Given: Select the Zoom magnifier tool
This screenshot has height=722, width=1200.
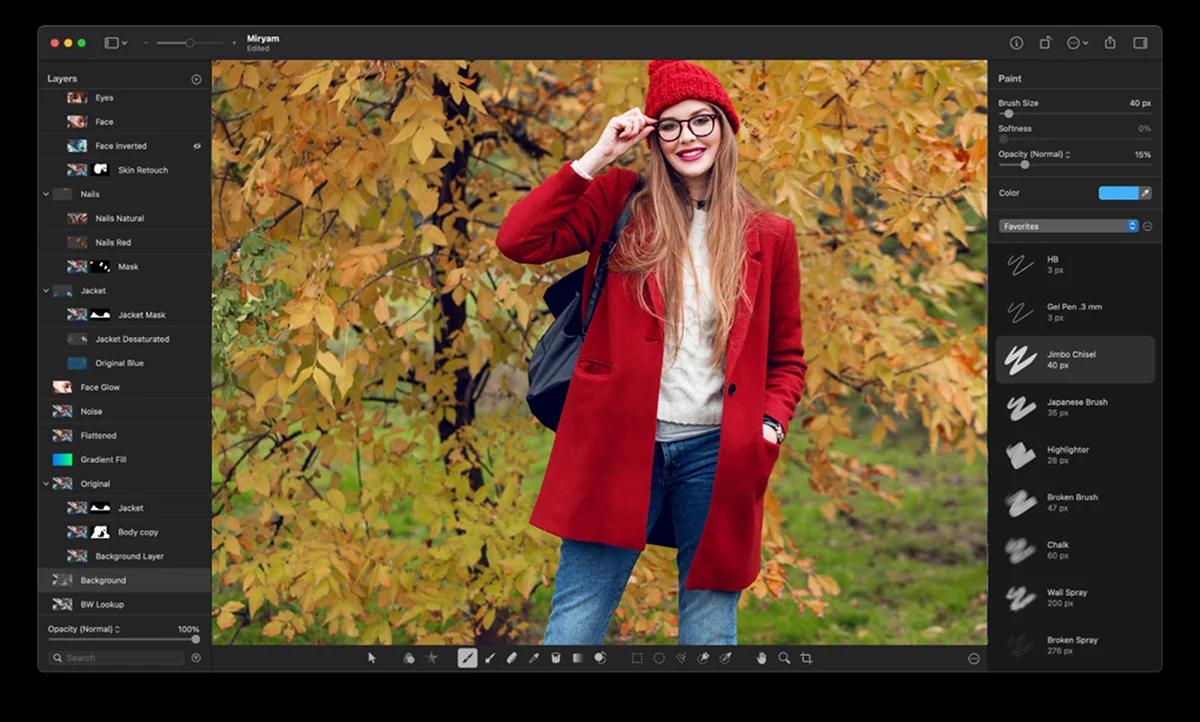Looking at the screenshot, I should [x=784, y=658].
